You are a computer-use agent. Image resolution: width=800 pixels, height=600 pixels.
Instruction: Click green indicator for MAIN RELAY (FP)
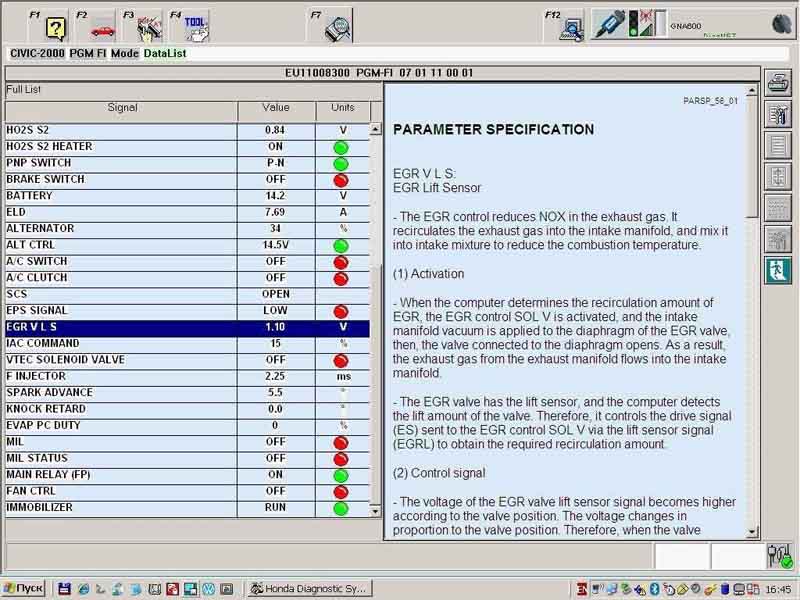[x=341, y=476]
